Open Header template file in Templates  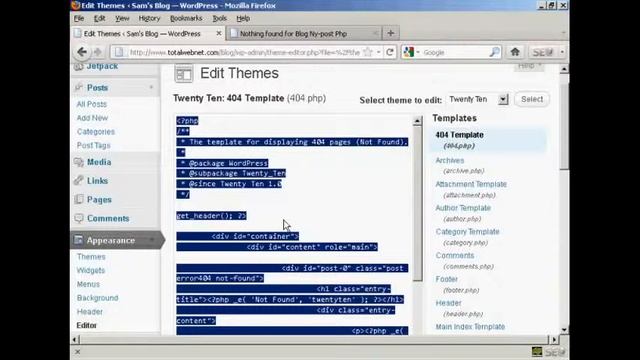(x=448, y=303)
